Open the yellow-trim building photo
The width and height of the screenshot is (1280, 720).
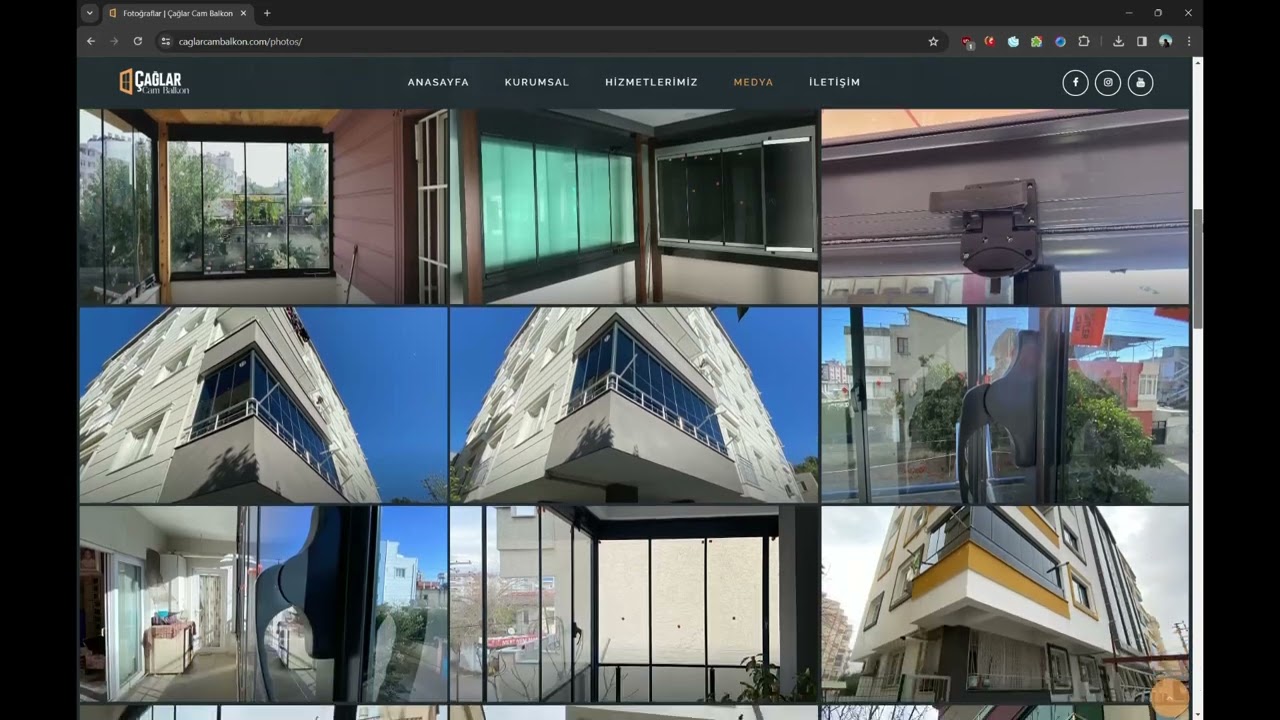[1005, 604]
